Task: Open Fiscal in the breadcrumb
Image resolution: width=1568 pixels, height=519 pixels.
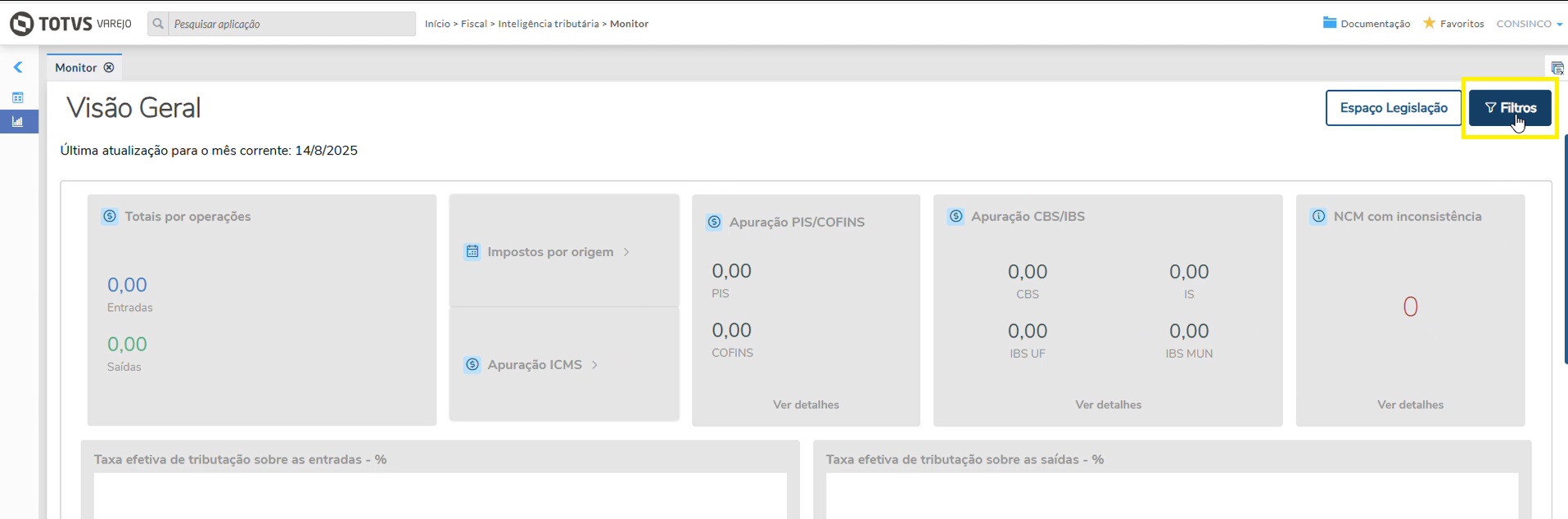Action: point(474,24)
